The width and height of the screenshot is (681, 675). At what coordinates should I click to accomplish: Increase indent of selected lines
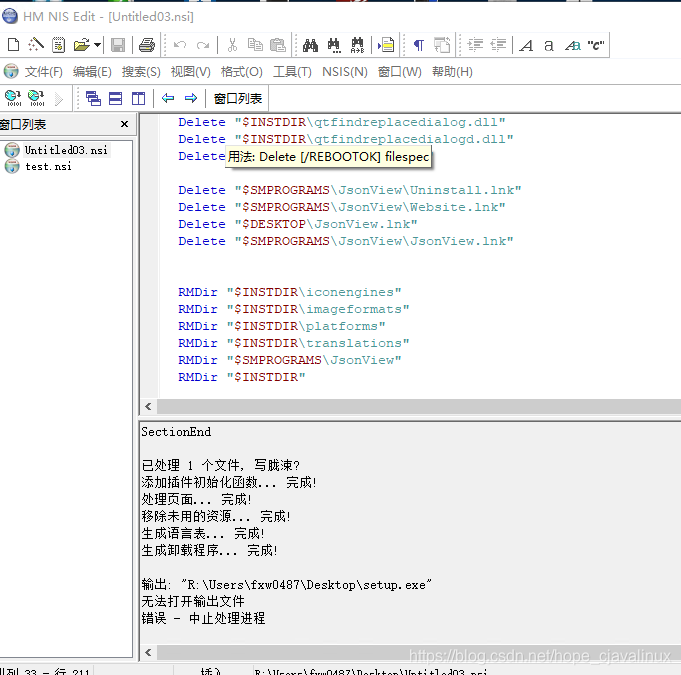click(475, 45)
